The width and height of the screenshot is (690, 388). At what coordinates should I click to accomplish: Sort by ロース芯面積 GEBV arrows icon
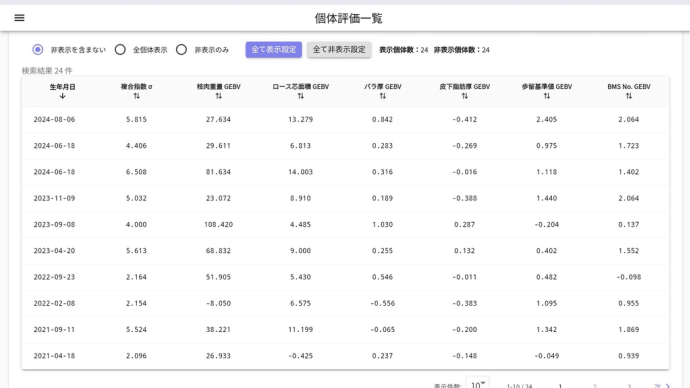301,96
